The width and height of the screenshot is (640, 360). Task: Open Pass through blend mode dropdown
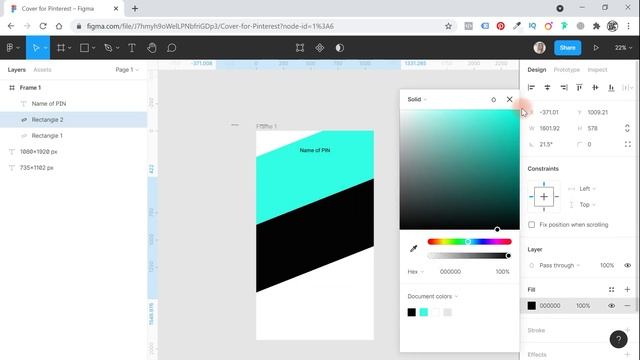coord(559,265)
